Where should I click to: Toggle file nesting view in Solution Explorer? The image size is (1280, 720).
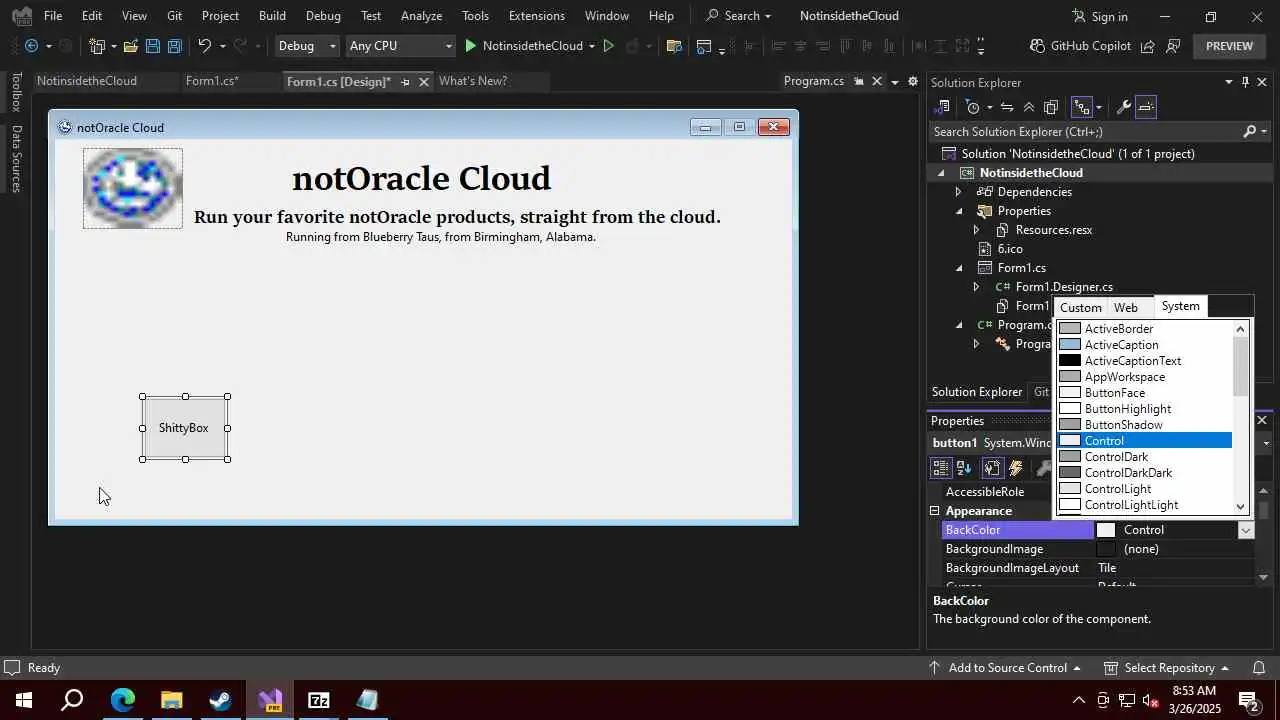[1081, 107]
